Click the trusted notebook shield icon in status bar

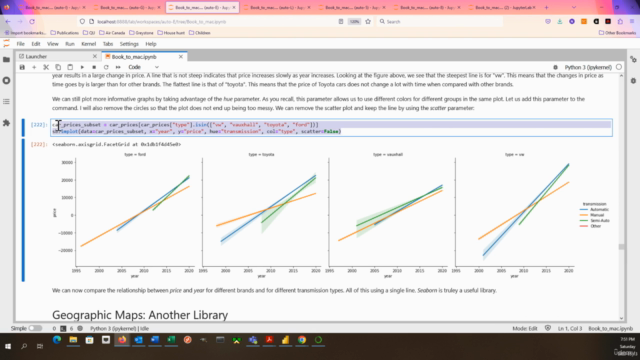click(x=548, y=328)
